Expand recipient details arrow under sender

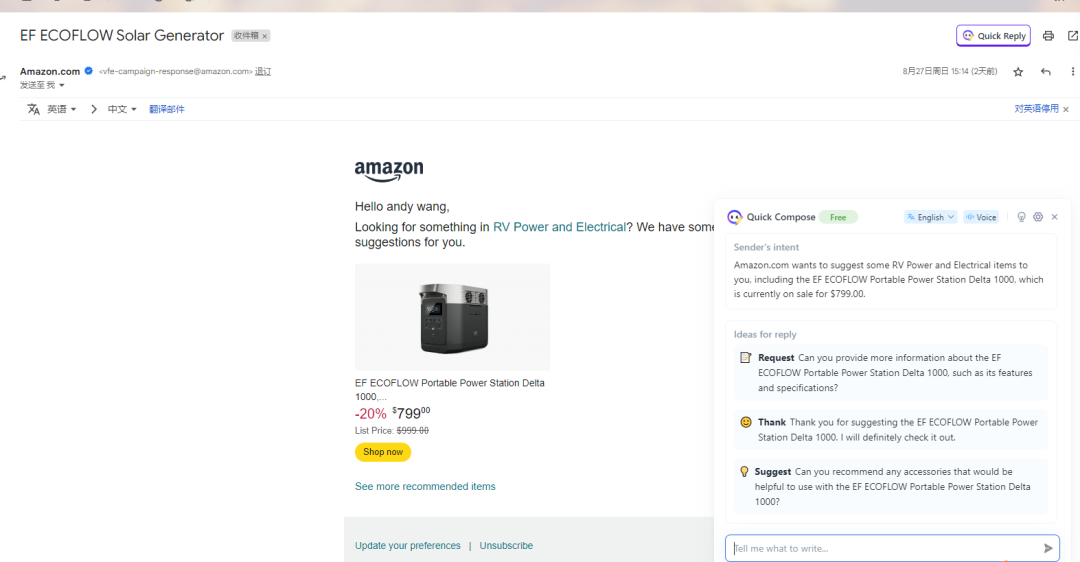coord(61,85)
